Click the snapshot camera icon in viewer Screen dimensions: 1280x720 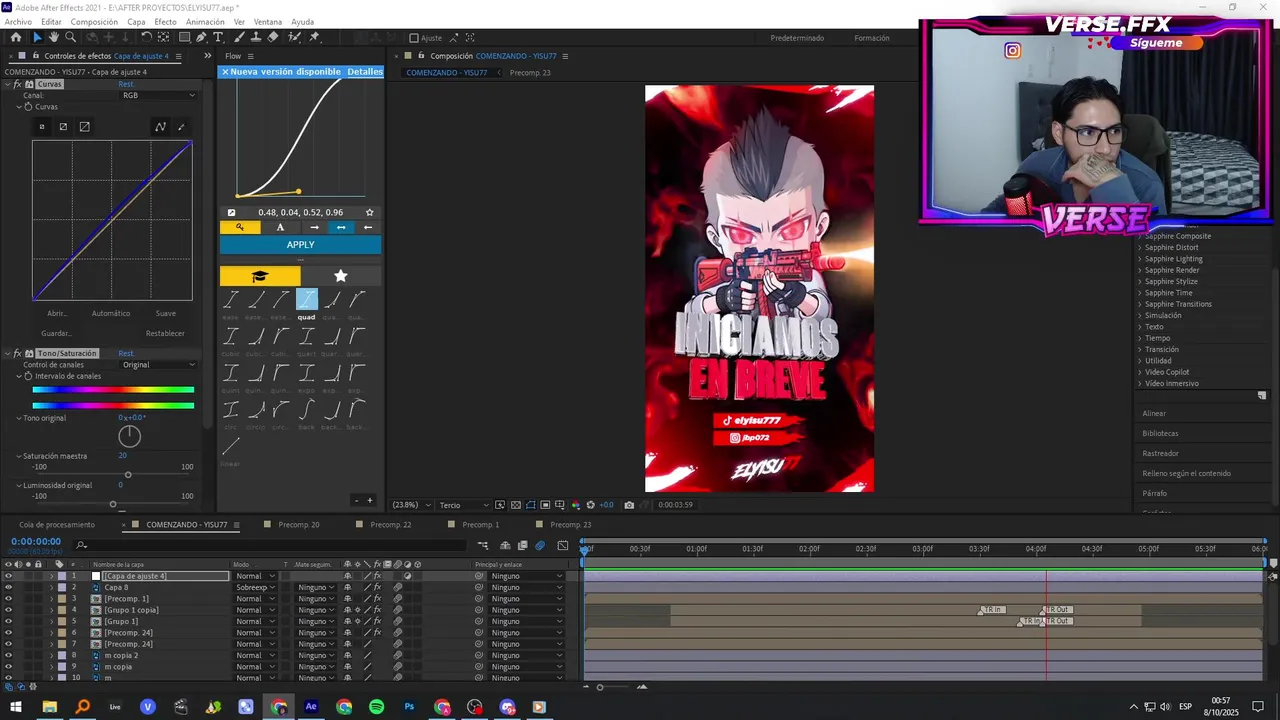[x=629, y=505]
